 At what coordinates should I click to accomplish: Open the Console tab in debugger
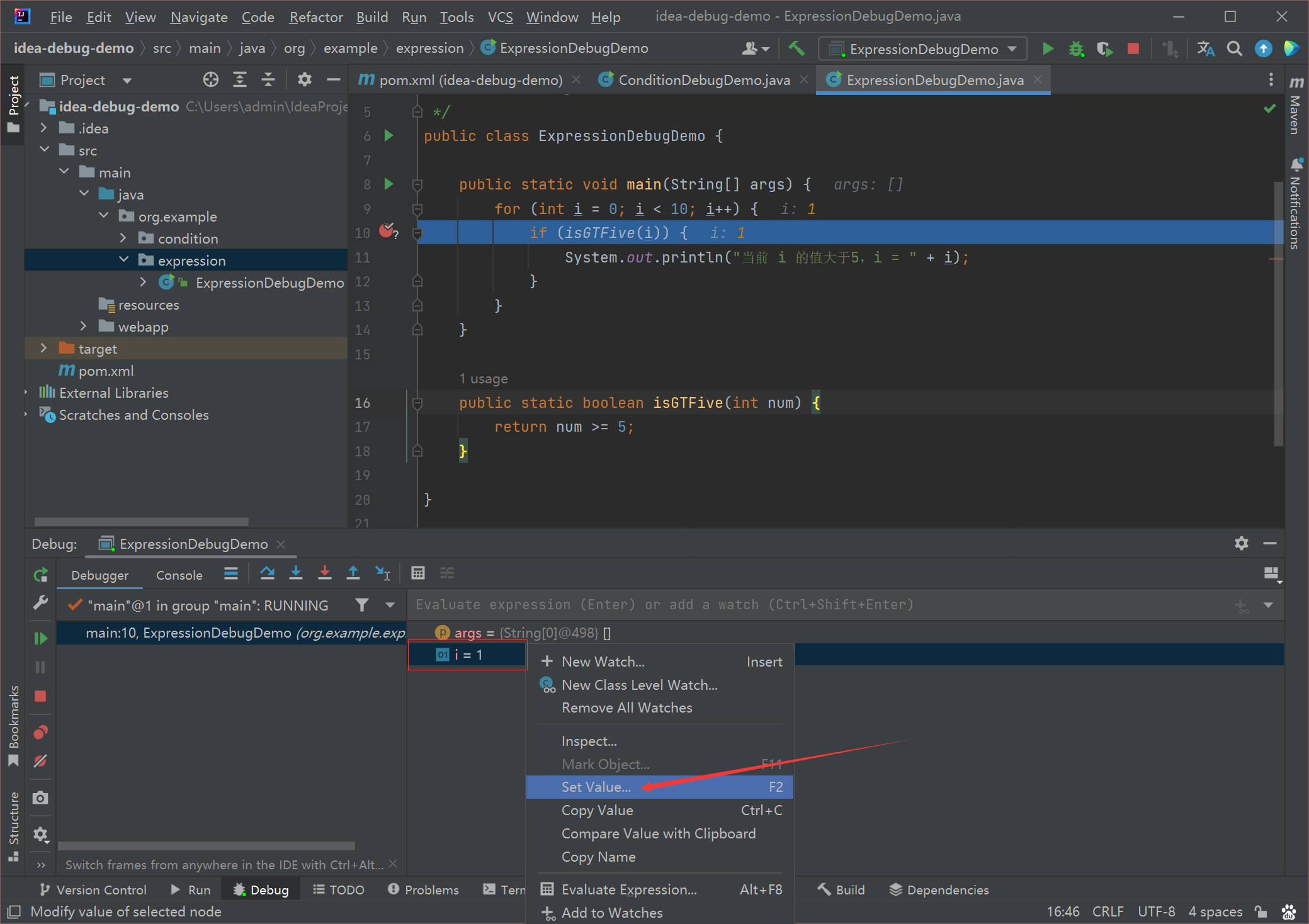click(x=179, y=575)
